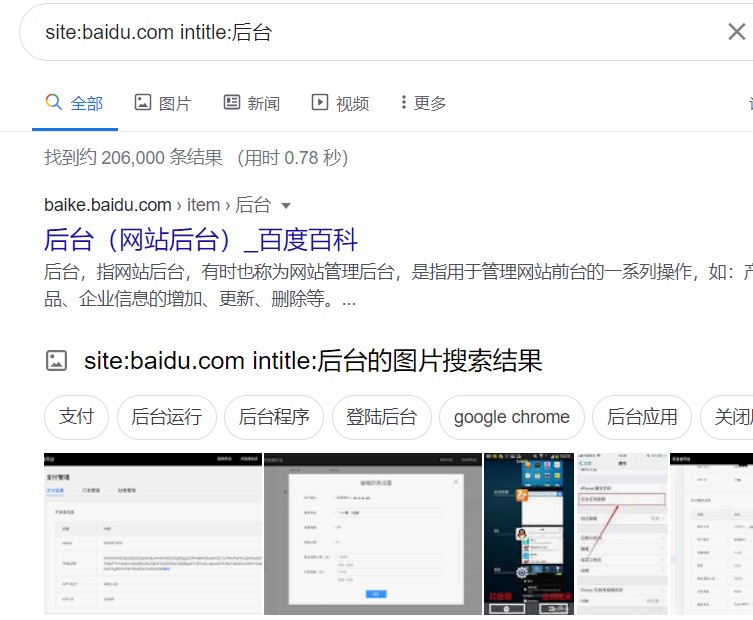This screenshot has width=753, height=620.
Task: Open the dialog form screenshot thumbnail
Action: coord(373,534)
